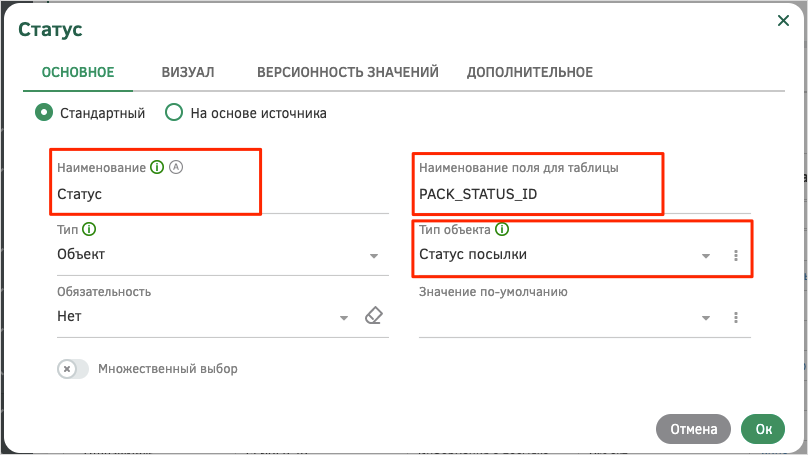Viewport: 808px width, 455px height.
Task: Open the Версионность значений tab
Action: (x=348, y=72)
